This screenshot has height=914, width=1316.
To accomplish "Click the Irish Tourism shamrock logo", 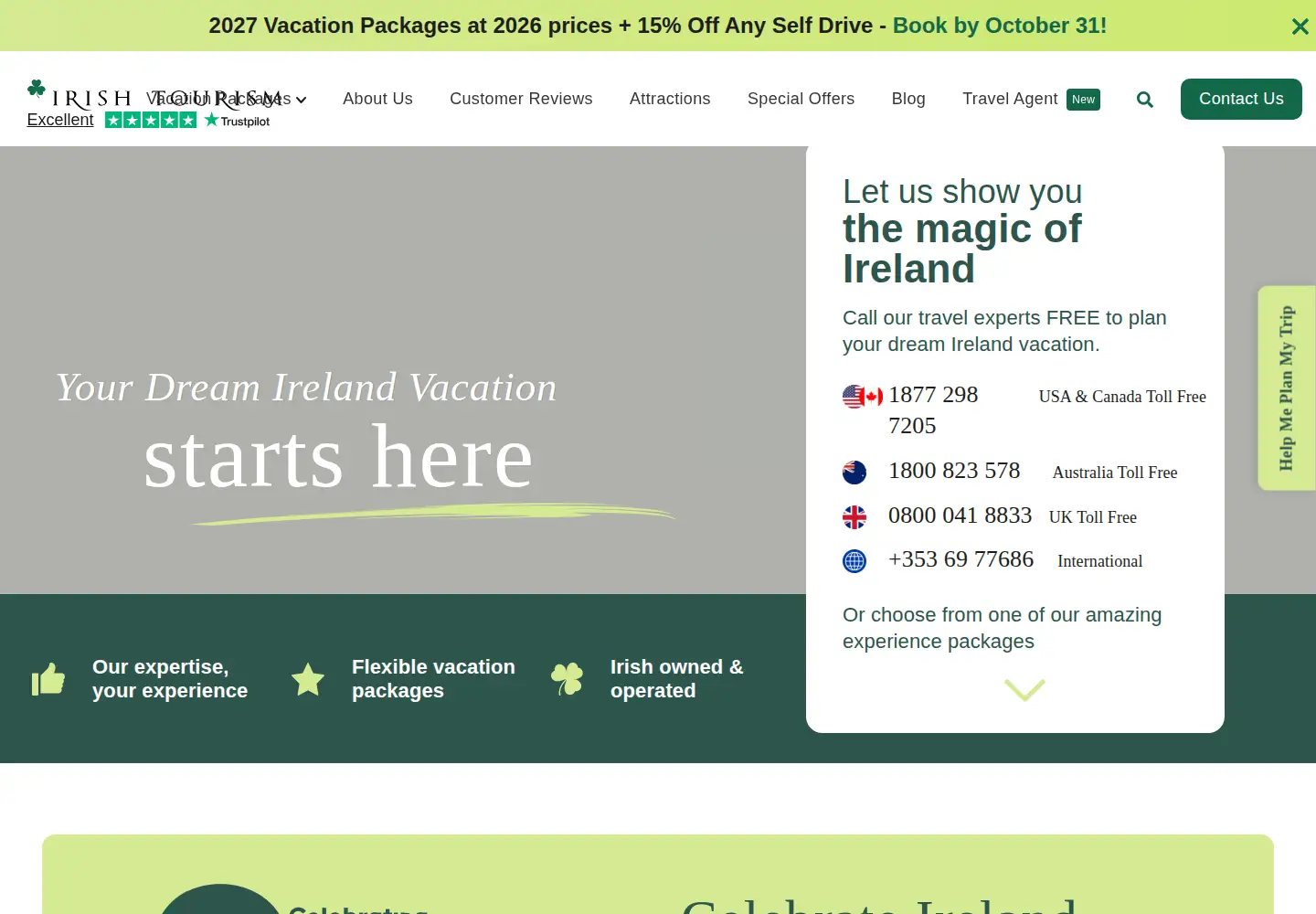I will pyautogui.click(x=154, y=94).
